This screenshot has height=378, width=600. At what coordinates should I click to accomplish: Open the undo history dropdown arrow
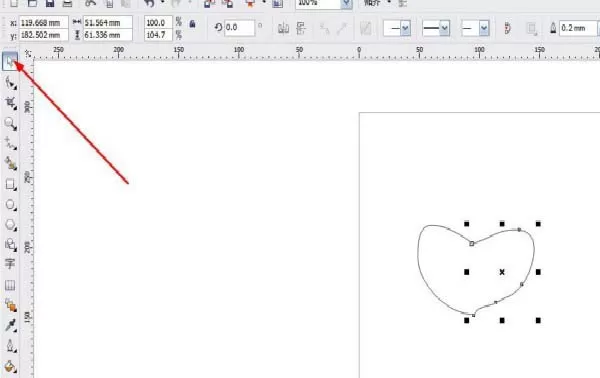[x=162, y=3]
